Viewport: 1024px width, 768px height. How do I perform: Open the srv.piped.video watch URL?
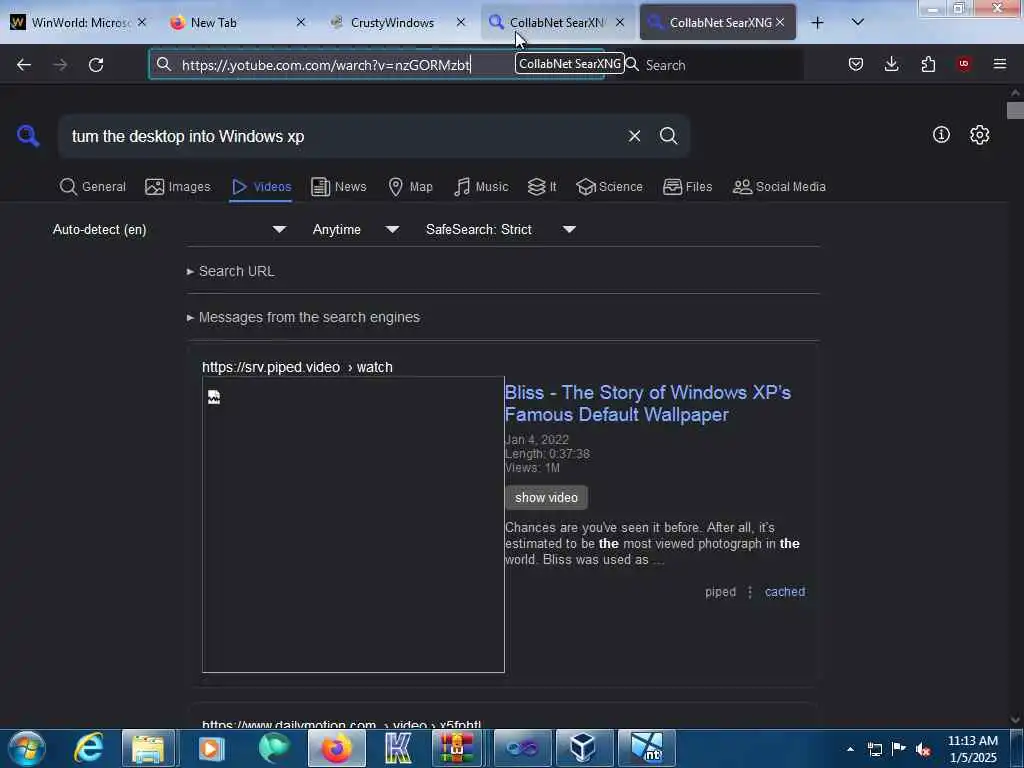(297, 367)
